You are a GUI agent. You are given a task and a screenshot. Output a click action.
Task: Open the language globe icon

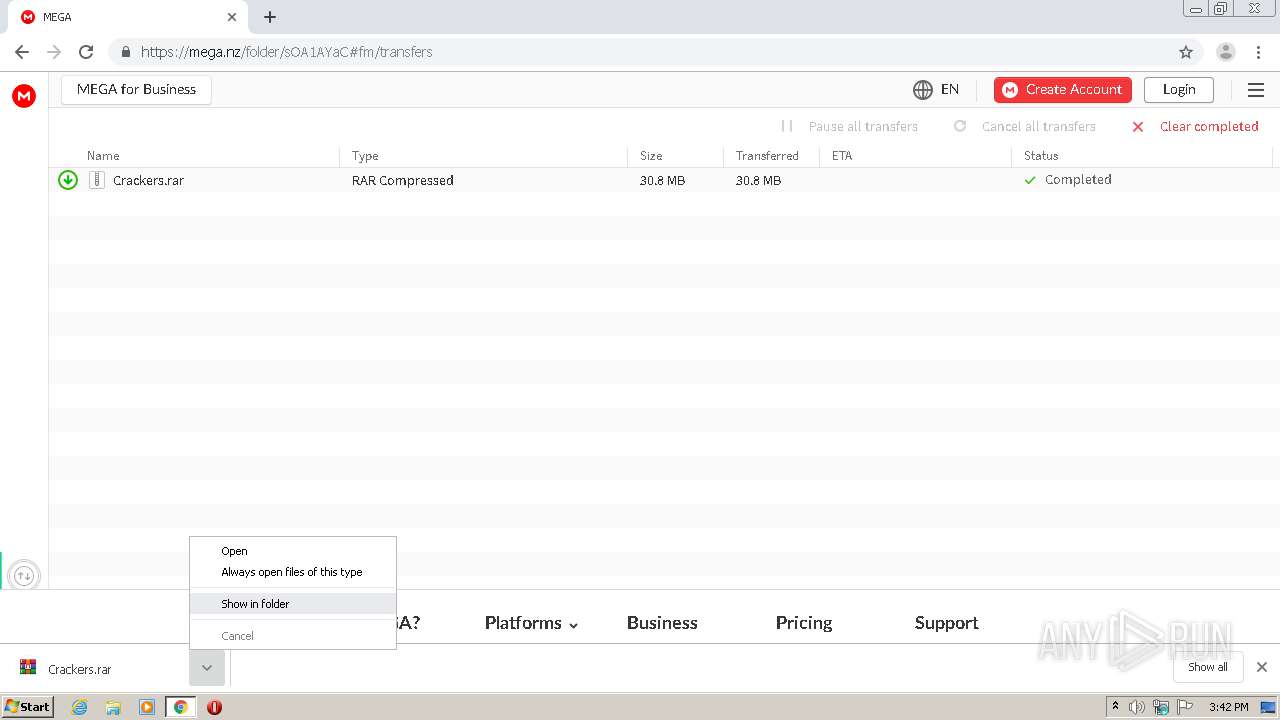tap(922, 90)
